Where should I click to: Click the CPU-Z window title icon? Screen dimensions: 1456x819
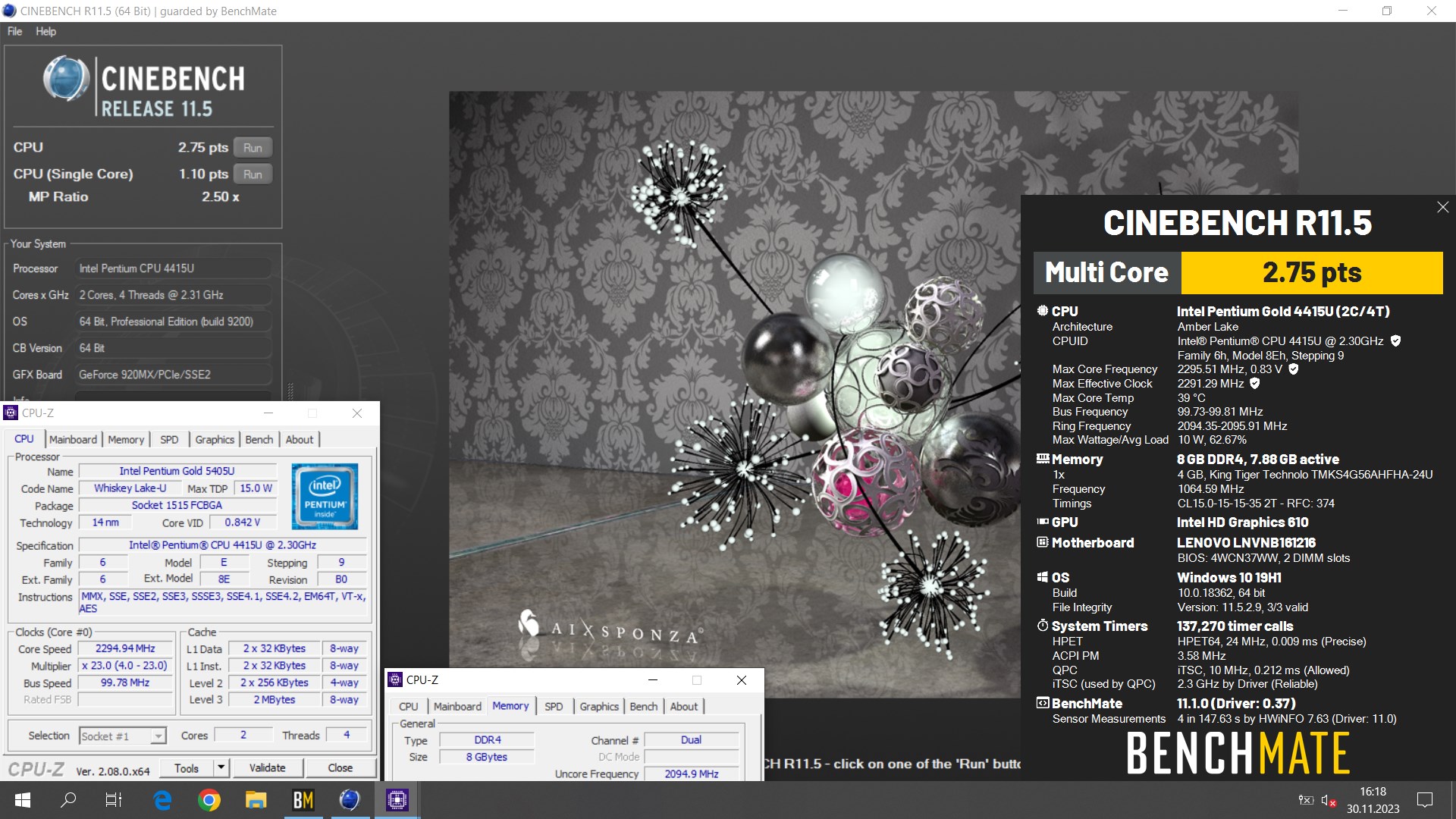click(x=11, y=413)
